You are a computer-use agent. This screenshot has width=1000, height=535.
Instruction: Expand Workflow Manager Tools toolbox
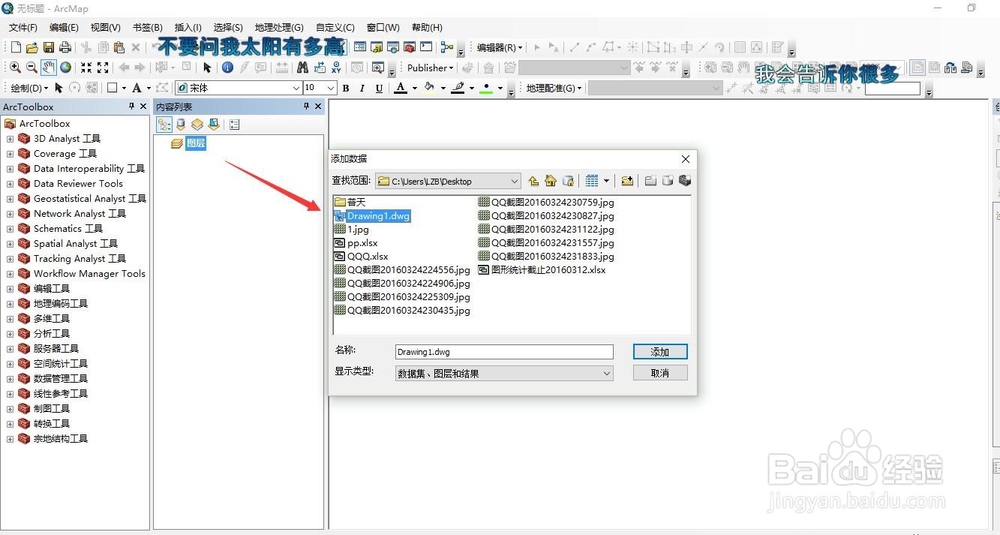[x=10, y=274]
